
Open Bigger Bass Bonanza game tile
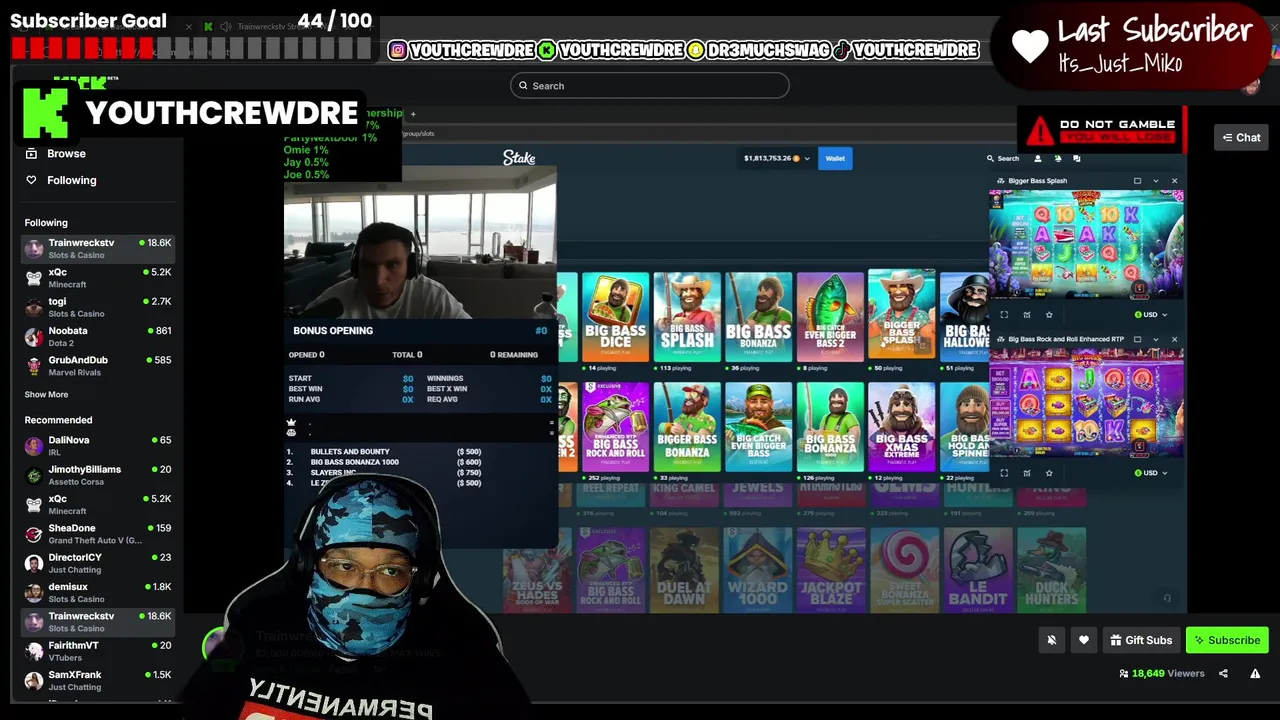pyautogui.click(x=687, y=427)
